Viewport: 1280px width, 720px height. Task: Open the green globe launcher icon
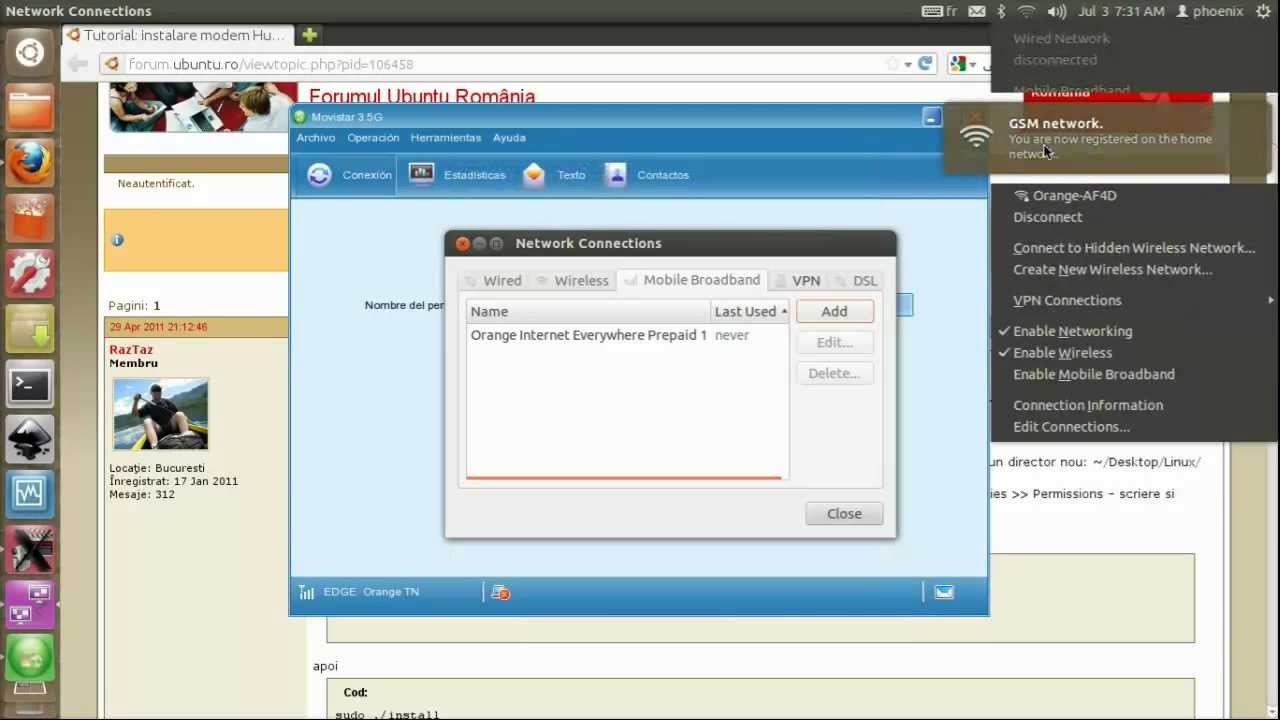pos(30,658)
